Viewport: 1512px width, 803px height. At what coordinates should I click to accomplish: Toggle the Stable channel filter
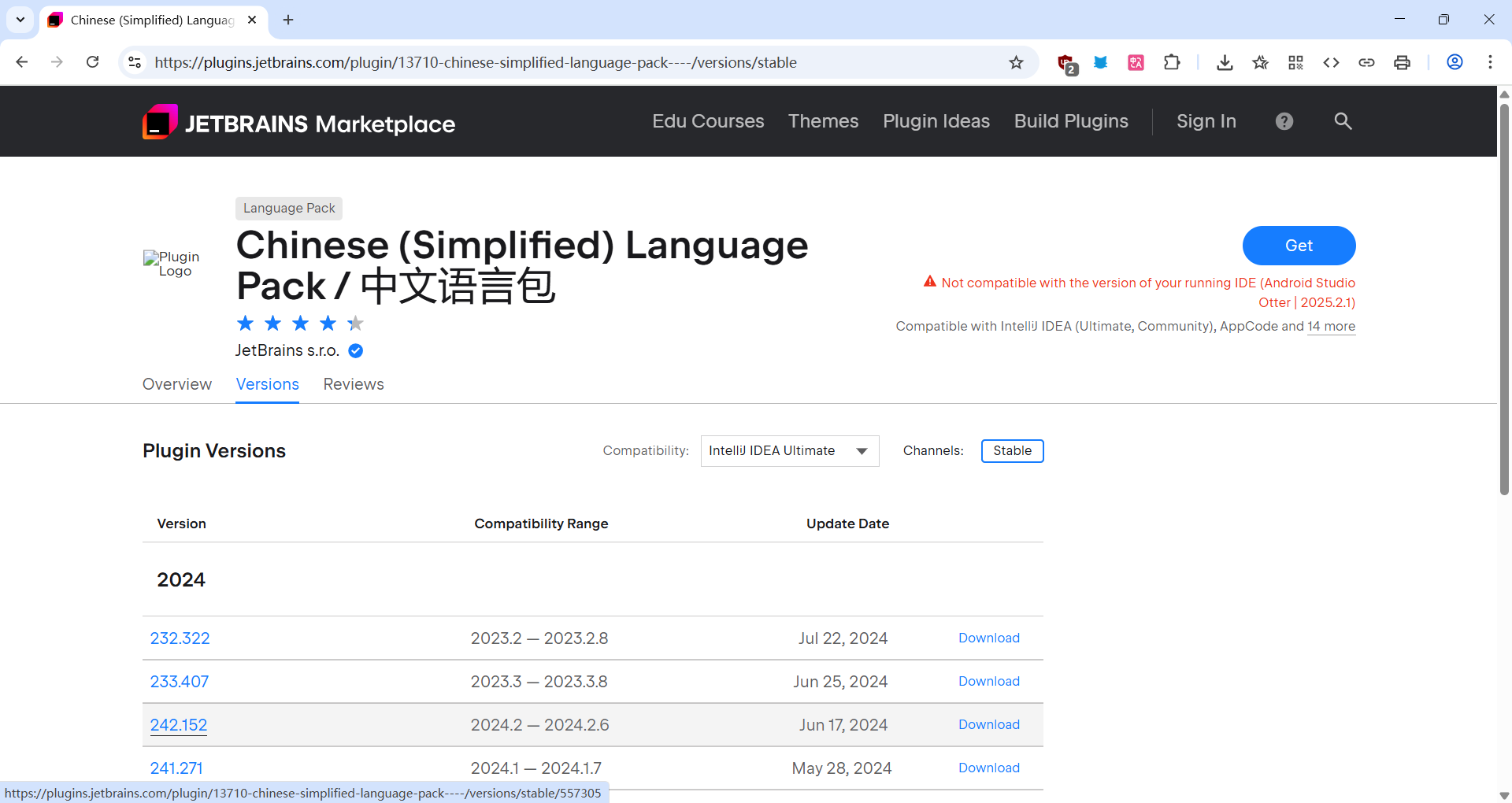(x=1012, y=451)
